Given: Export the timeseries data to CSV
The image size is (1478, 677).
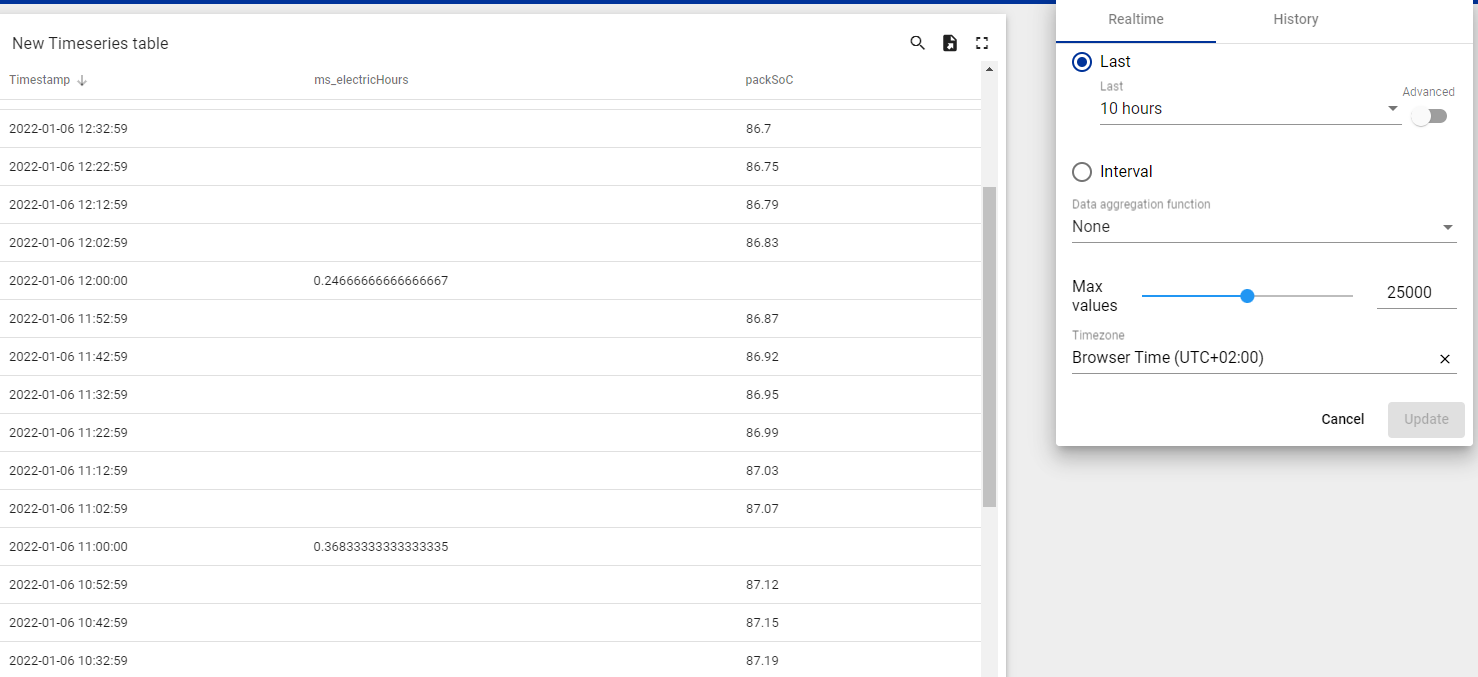Looking at the screenshot, I should click(x=949, y=43).
